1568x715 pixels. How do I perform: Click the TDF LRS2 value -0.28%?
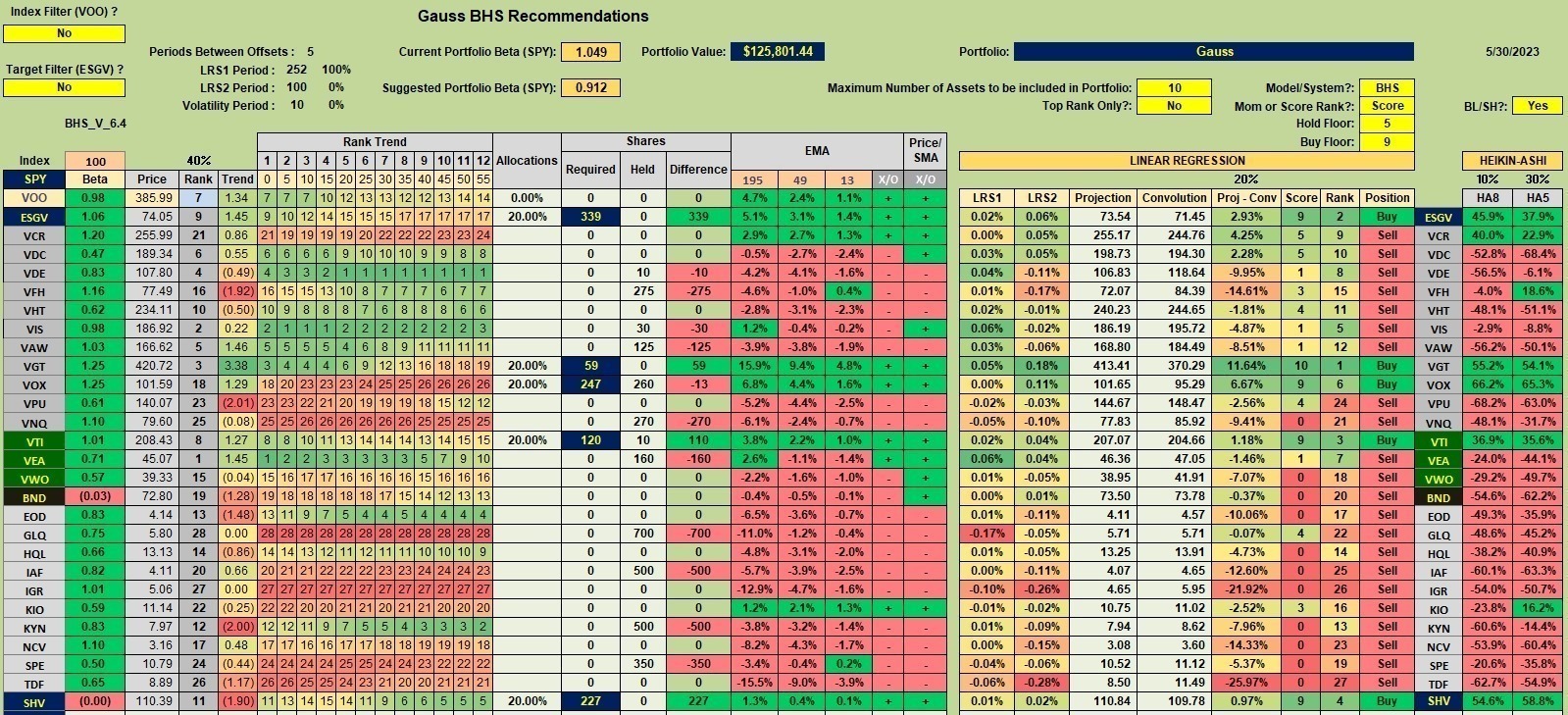pos(1041,683)
